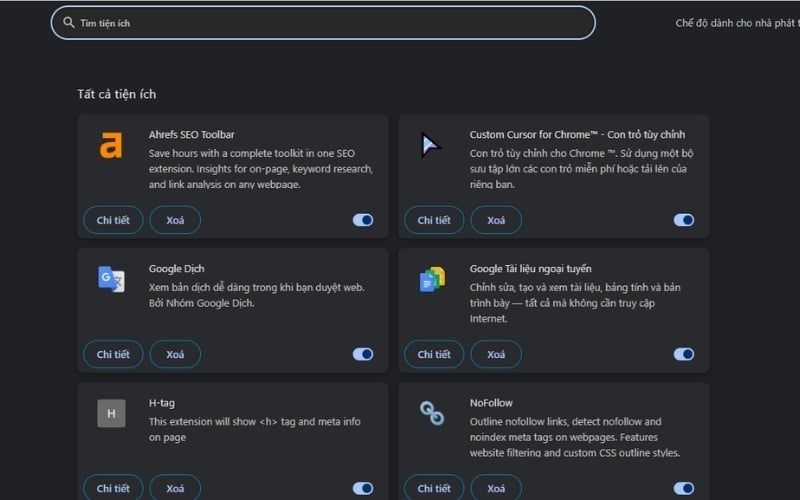Click the Google Tài liệu ngoại tuyến icon
This screenshot has height=500, width=800.
[432, 280]
